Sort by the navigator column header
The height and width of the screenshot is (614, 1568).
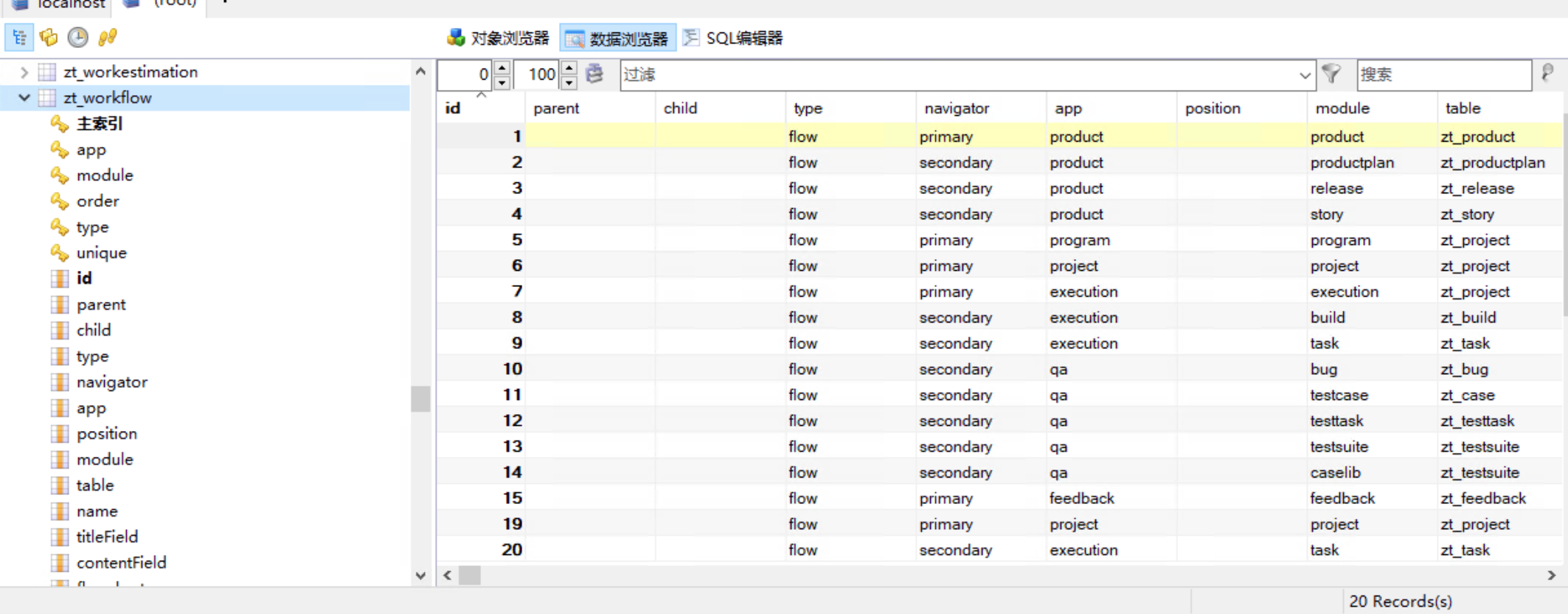click(x=957, y=108)
